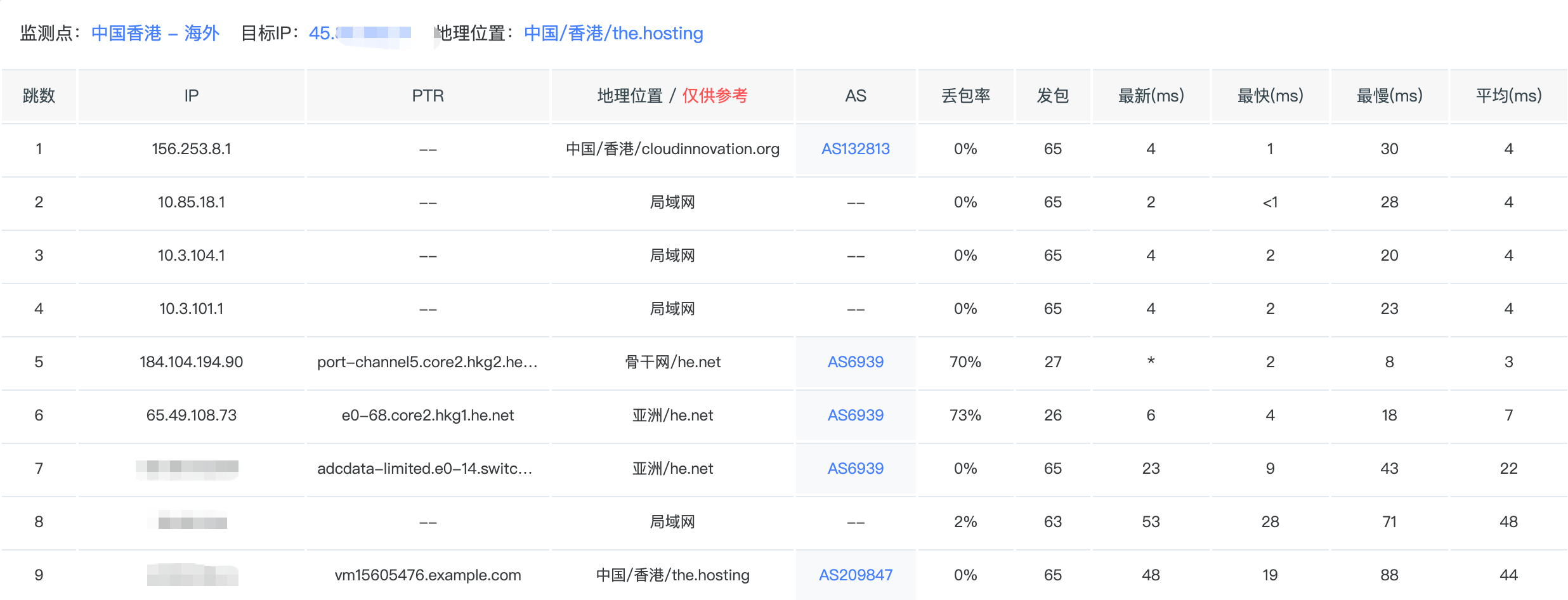This screenshot has height=600, width=1568.
Task: Open AS6939 link for 65.49.108.73
Action: click(855, 415)
